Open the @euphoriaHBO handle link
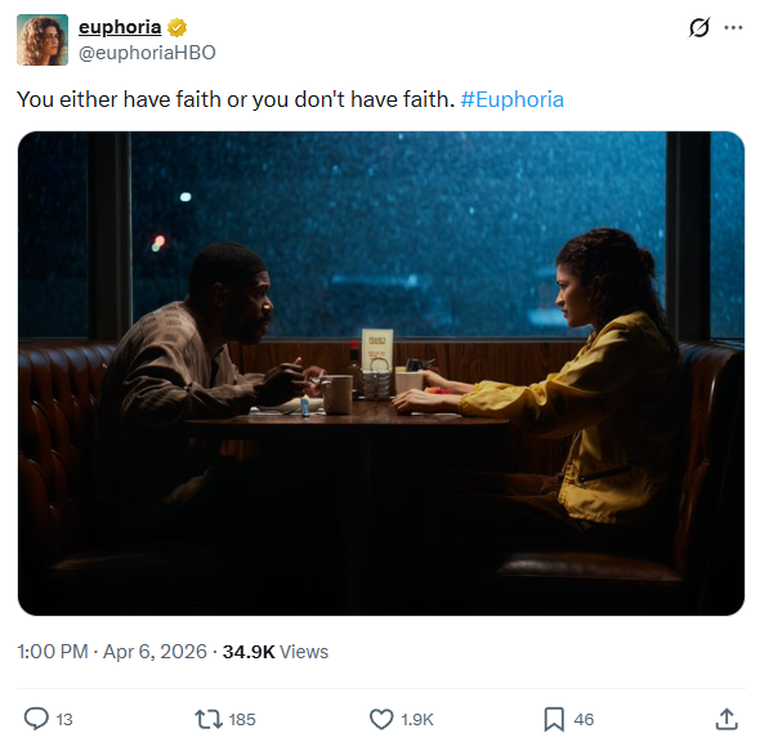Screen dimensions: 760x742 click(146, 52)
